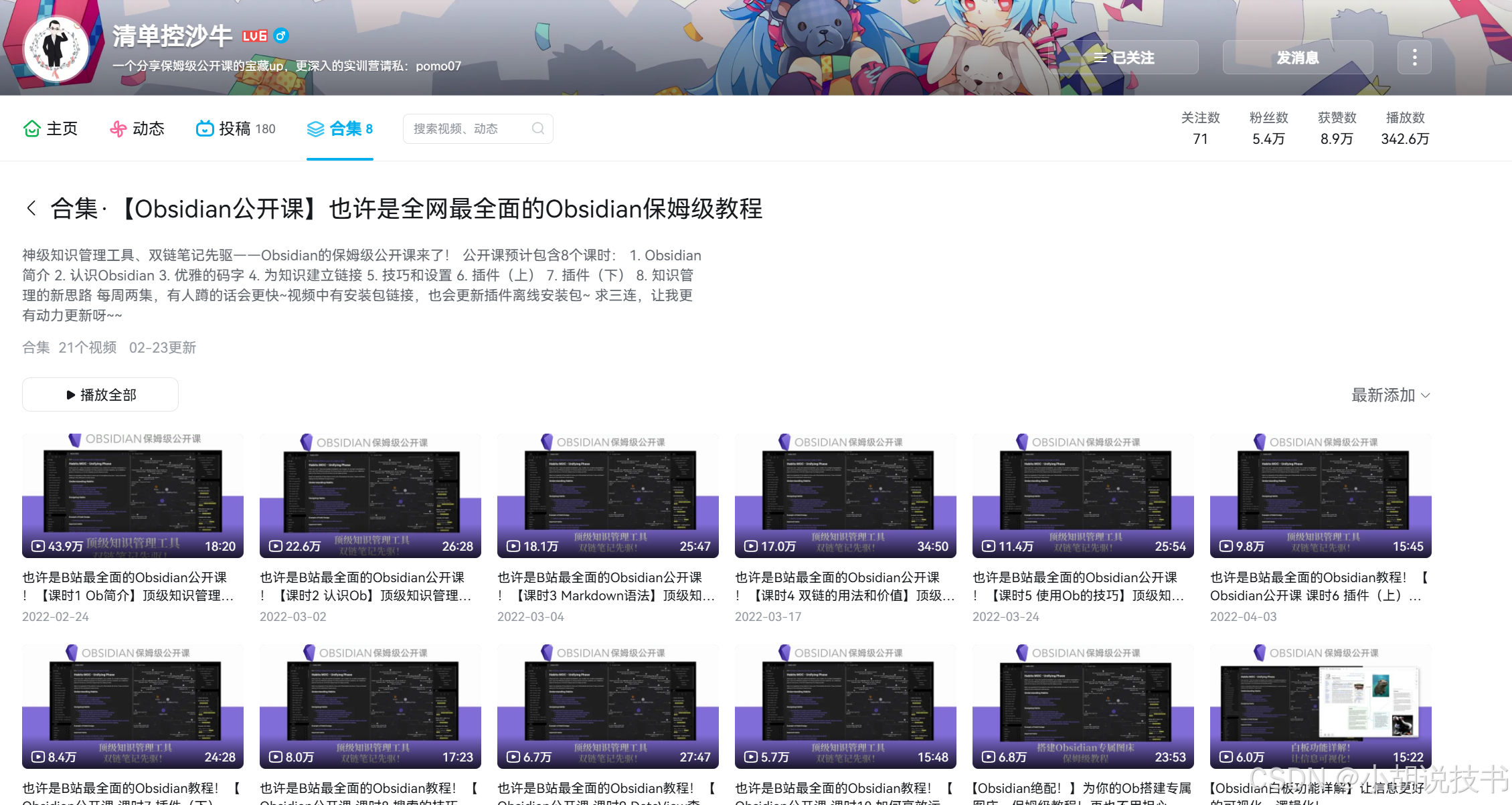This screenshot has width=1512, height=805.
Task: Open the 课时1 Ob简介 video thumbnail
Action: 133,495
